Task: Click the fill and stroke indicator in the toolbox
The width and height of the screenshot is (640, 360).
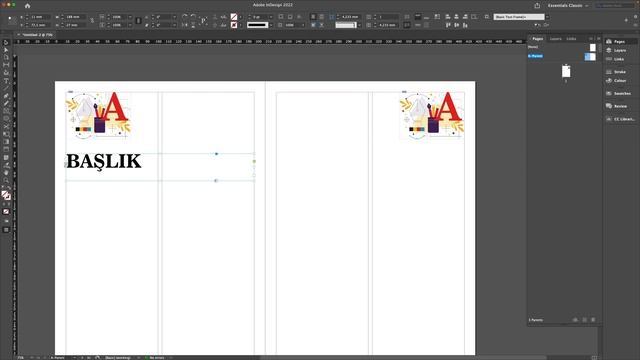Action: point(6,195)
